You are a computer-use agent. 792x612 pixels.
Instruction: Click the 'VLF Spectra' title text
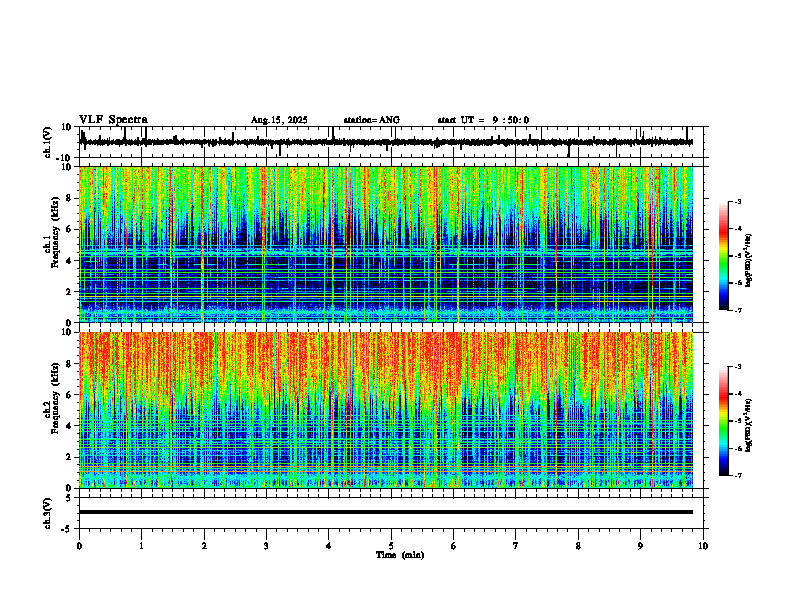pyautogui.click(x=113, y=120)
